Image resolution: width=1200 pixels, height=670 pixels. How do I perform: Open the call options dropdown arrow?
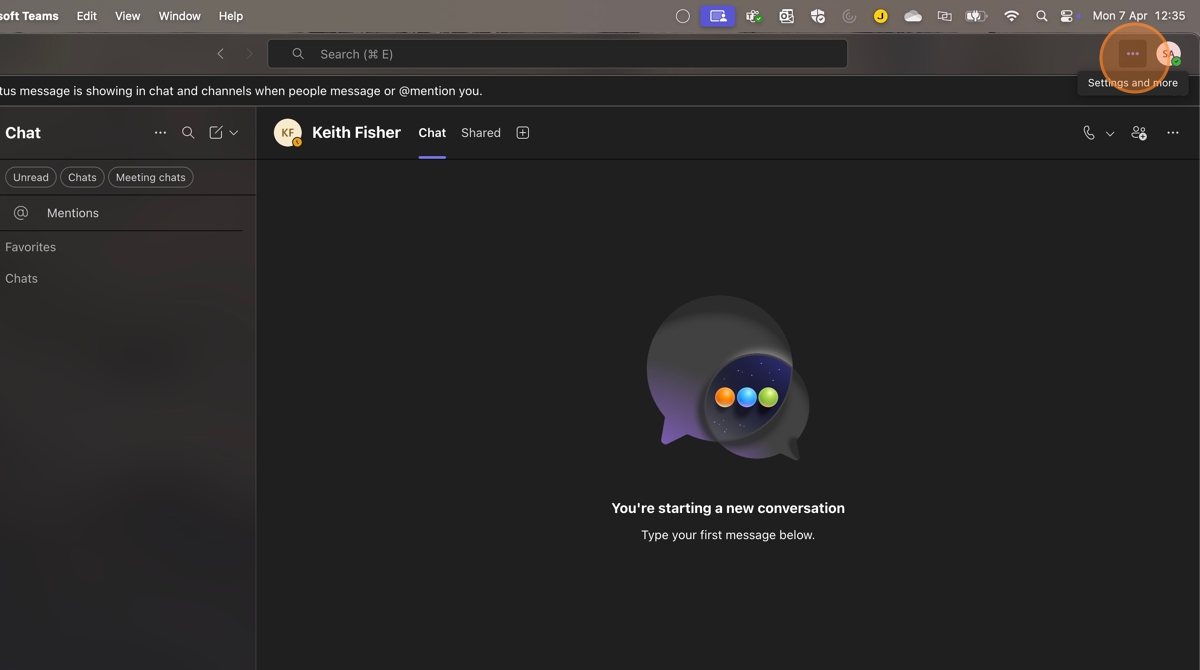[1110, 133]
